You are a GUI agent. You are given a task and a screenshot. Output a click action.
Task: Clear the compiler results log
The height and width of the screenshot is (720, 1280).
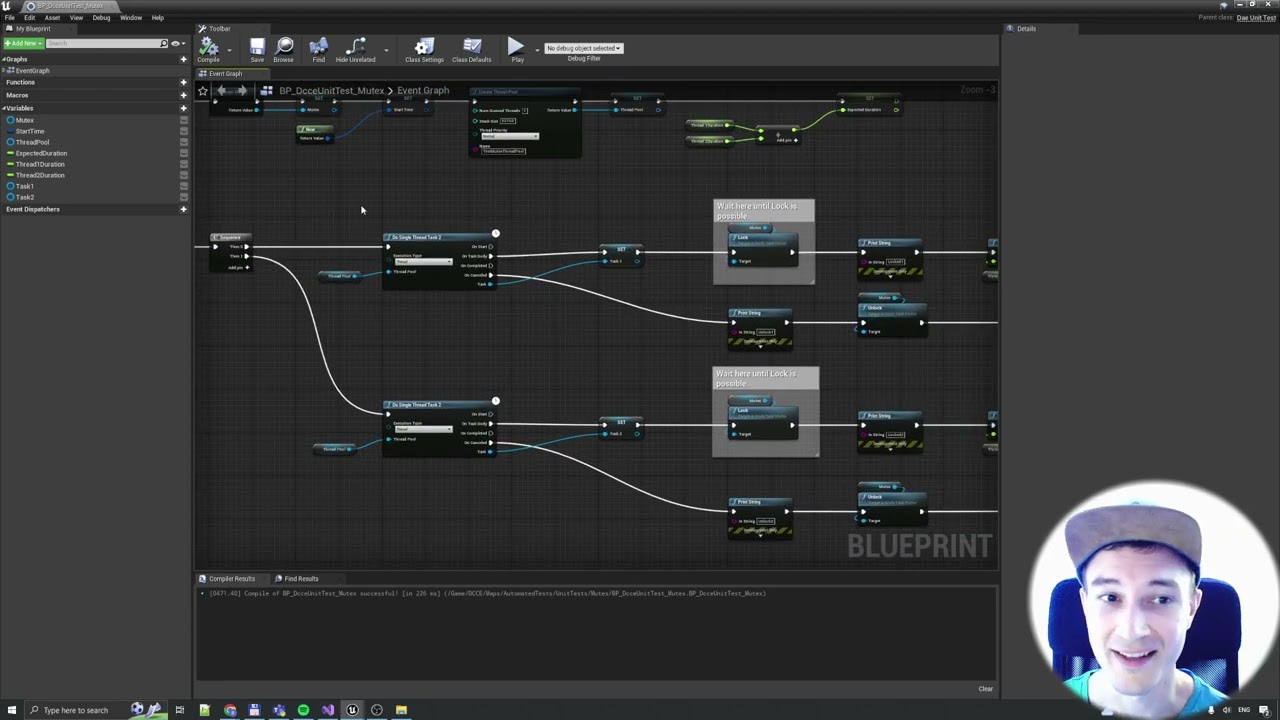(985, 688)
